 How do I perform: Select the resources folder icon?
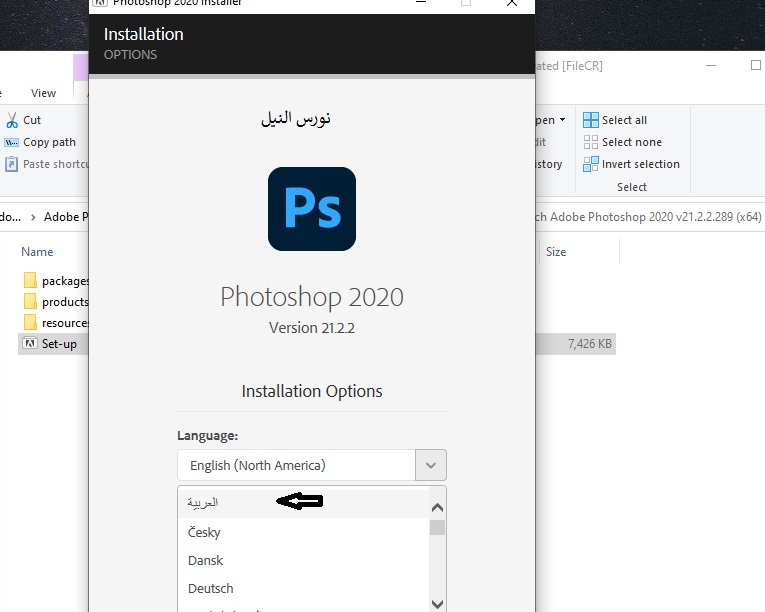click(x=30, y=323)
